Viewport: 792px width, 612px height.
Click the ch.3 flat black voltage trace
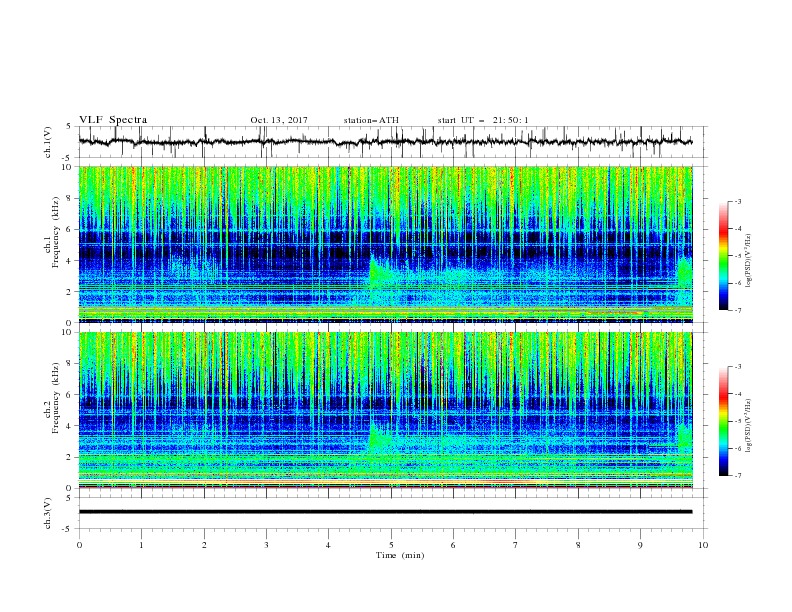[385, 512]
